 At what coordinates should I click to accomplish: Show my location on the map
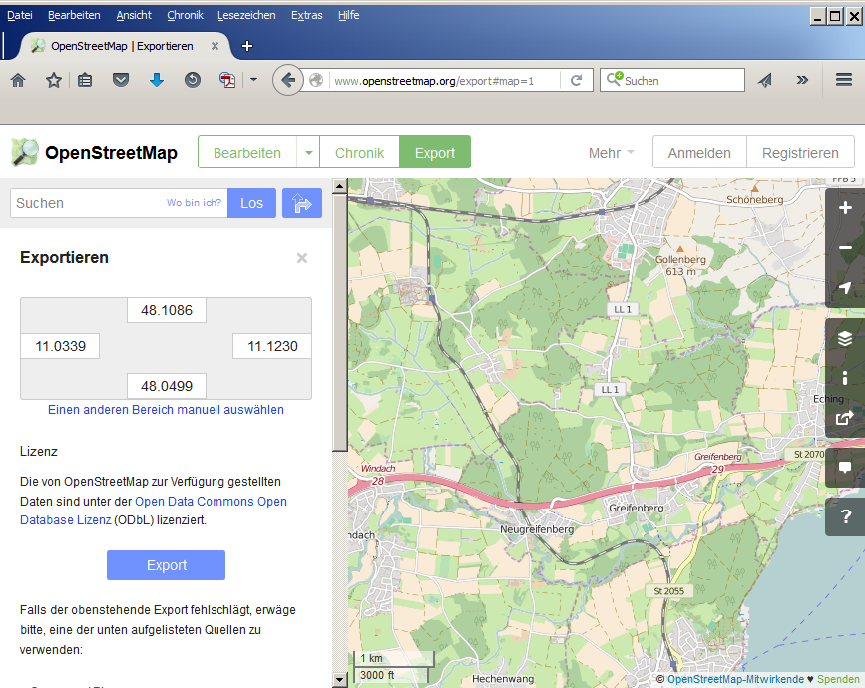tap(845, 287)
